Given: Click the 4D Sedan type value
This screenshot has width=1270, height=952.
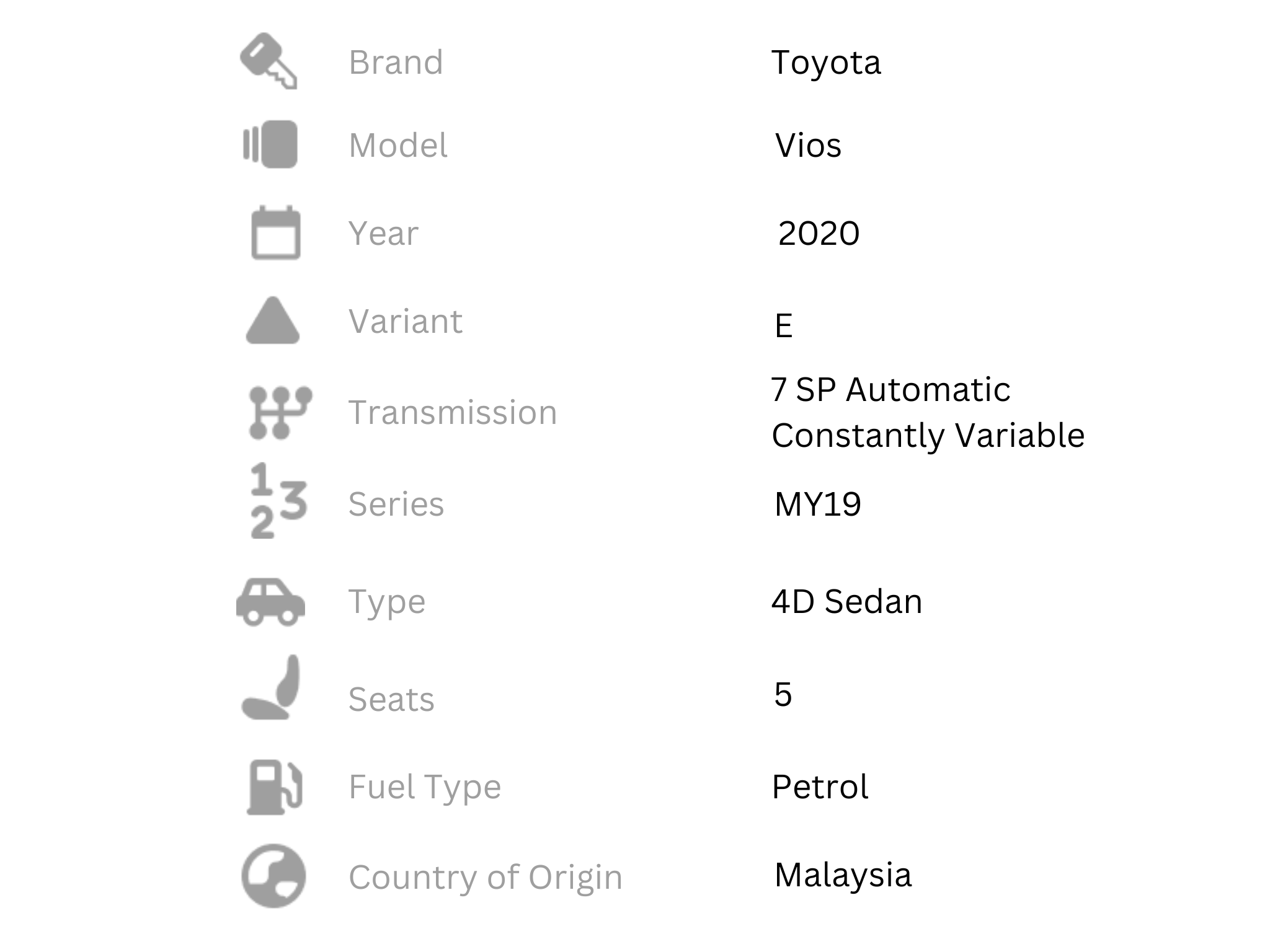Looking at the screenshot, I should point(846,601).
